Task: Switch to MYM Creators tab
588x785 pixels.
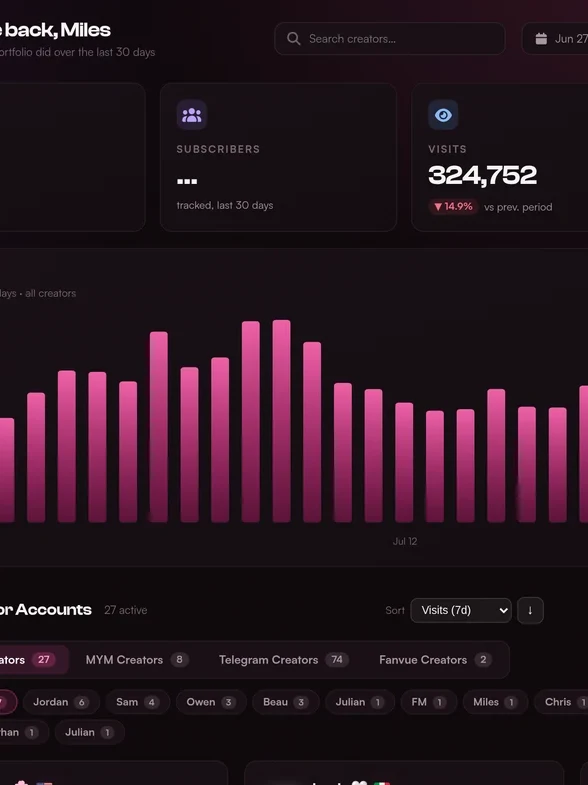Action: [x=137, y=660]
